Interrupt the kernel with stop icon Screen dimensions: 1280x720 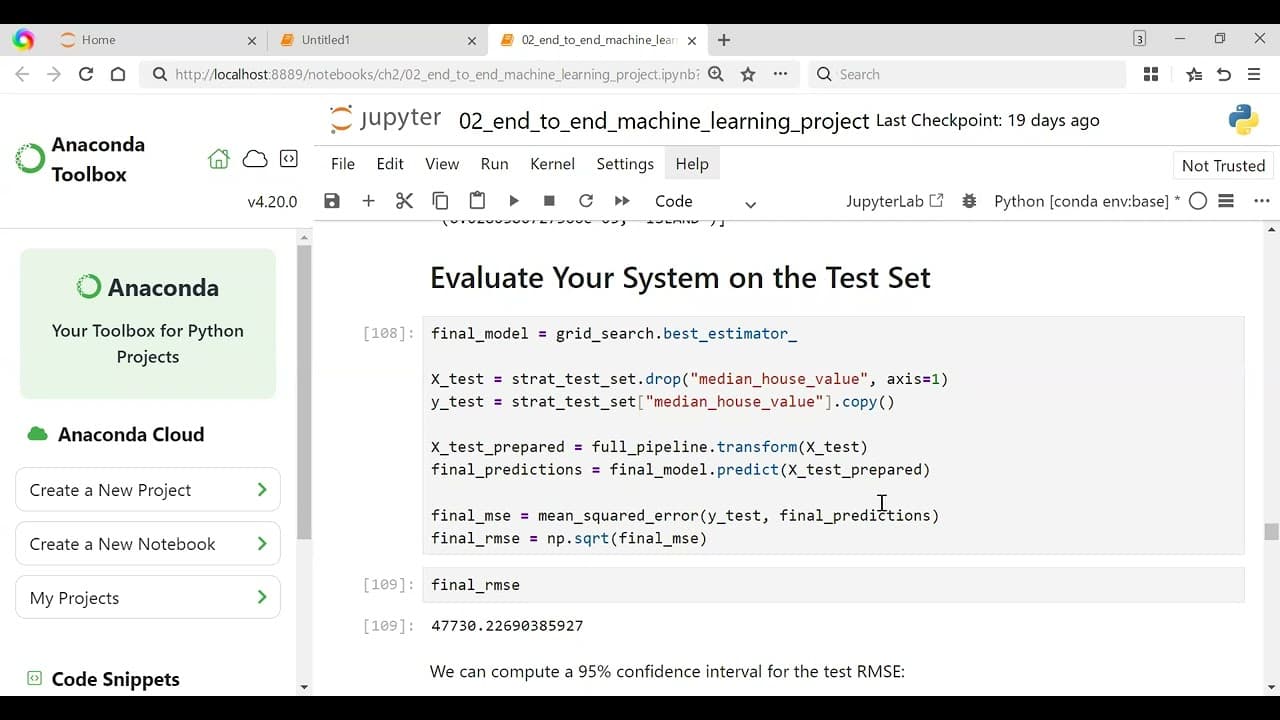coord(549,201)
